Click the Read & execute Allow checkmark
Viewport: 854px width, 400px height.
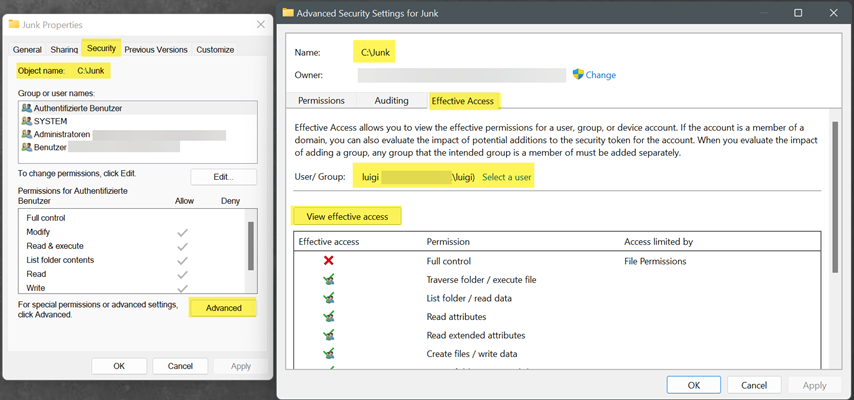click(182, 246)
